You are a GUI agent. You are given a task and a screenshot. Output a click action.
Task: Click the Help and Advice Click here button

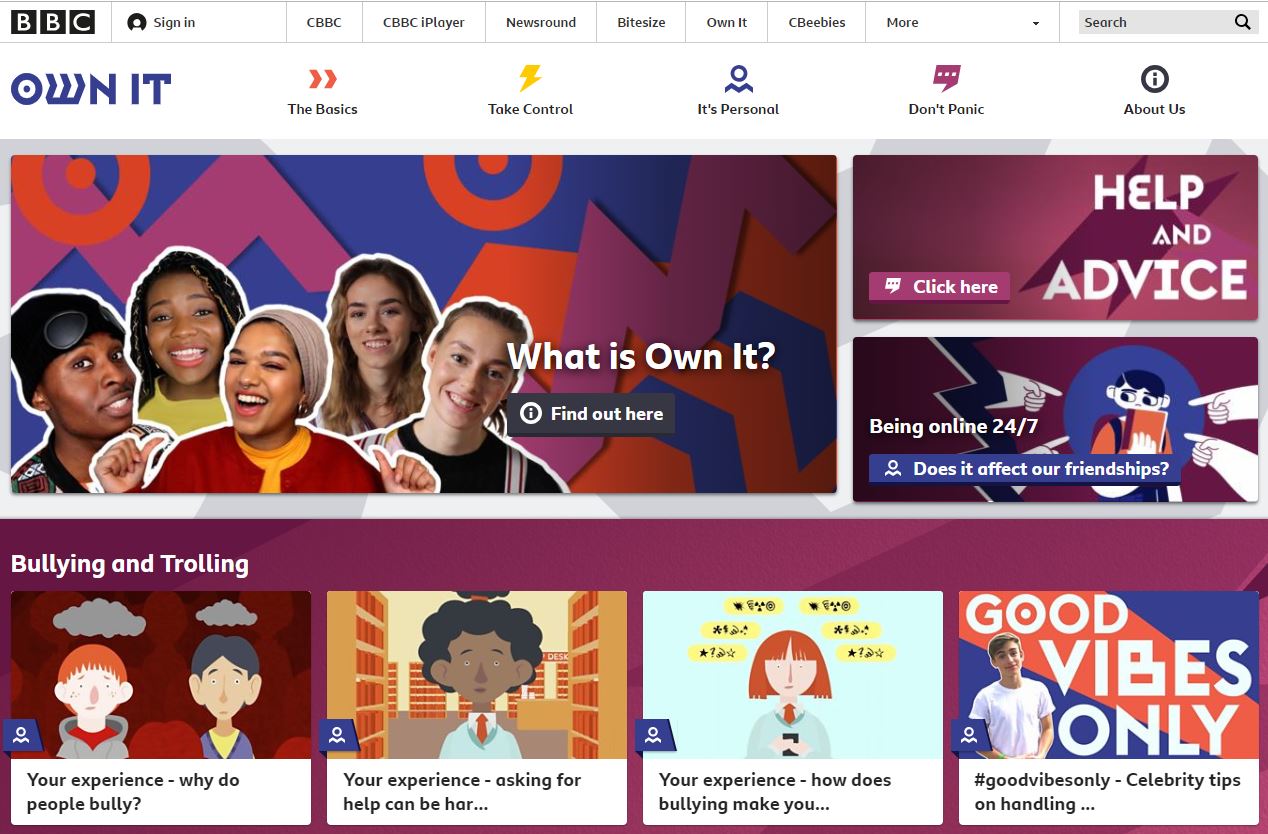tap(939, 287)
